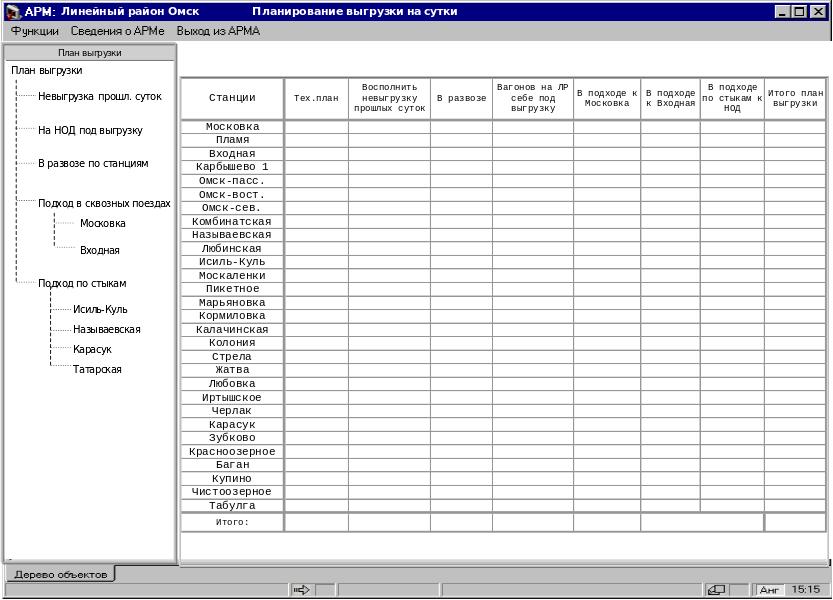Select Называевская in the tree

click(x=107, y=329)
